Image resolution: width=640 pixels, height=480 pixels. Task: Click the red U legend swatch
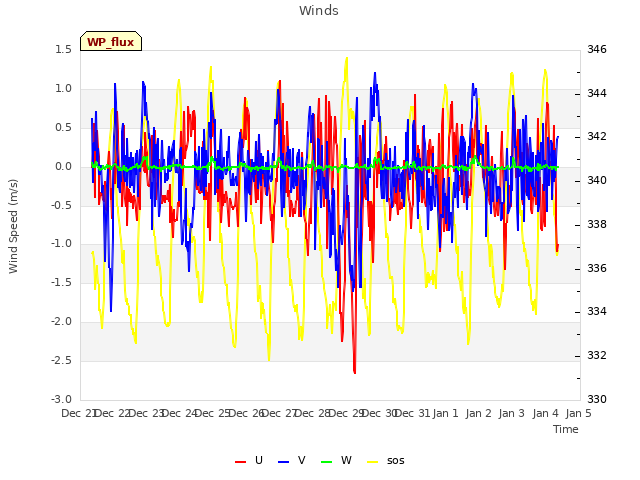coord(240,462)
